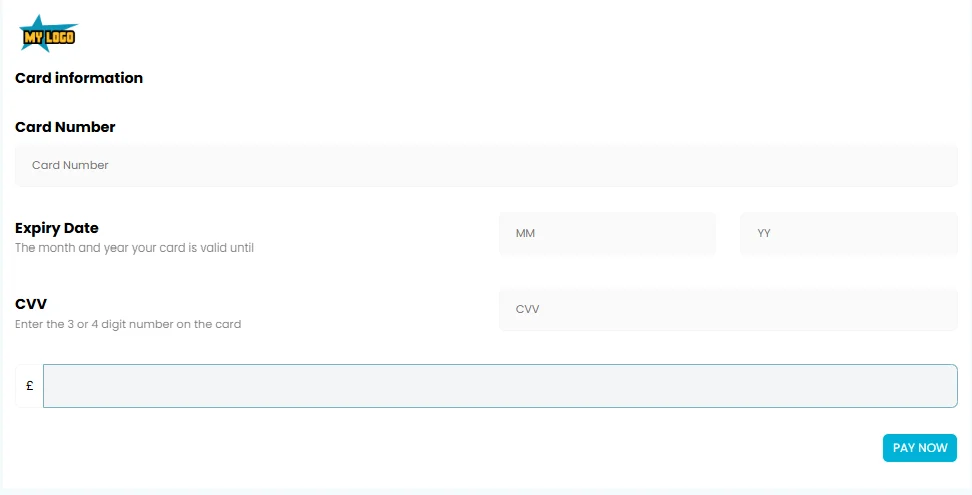Focus the Card Number input field
Screen dimensions: 972x495
[x=486, y=166]
